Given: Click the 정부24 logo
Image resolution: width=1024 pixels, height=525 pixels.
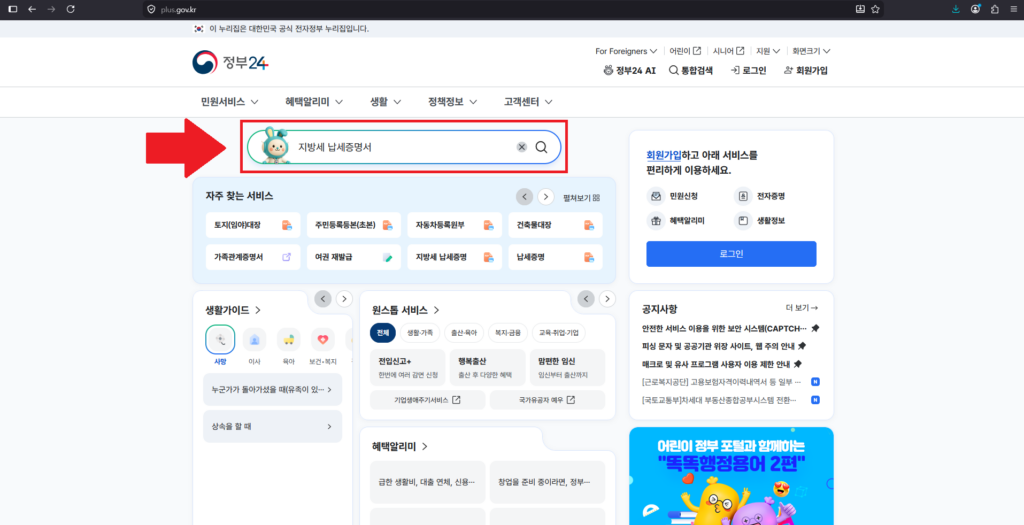Looking at the screenshot, I should (231, 63).
